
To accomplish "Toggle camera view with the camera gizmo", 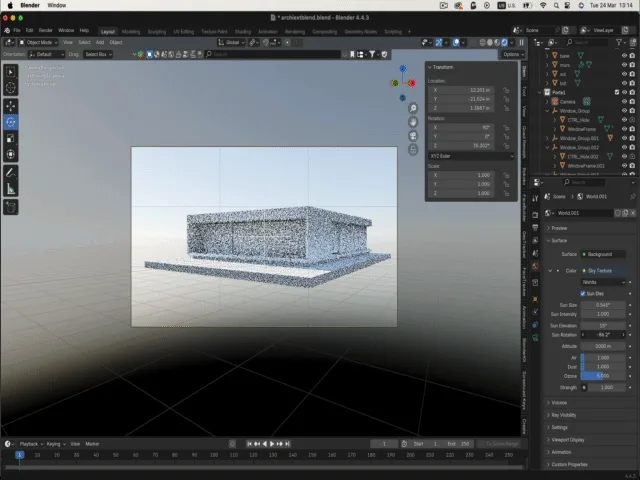I will click(413, 135).
